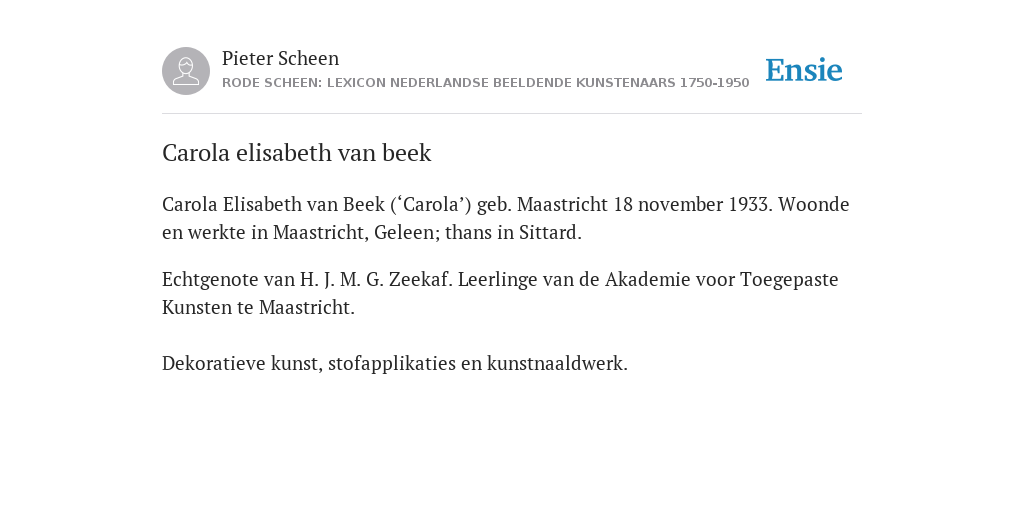This screenshot has width=1024, height=512.
Task: Open the Rode Scheen lexicon title link
Action: (x=485, y=83)
